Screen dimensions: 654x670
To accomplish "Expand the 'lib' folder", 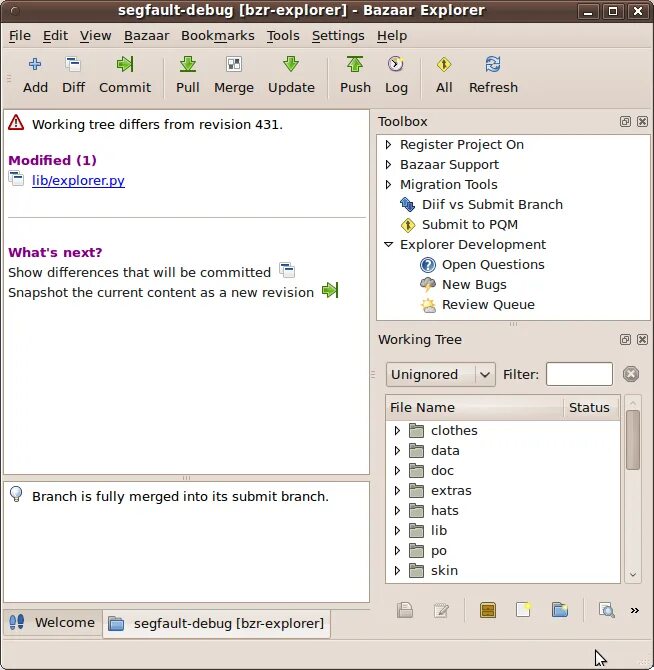I will pyautogui.click(x=397, y=530).
